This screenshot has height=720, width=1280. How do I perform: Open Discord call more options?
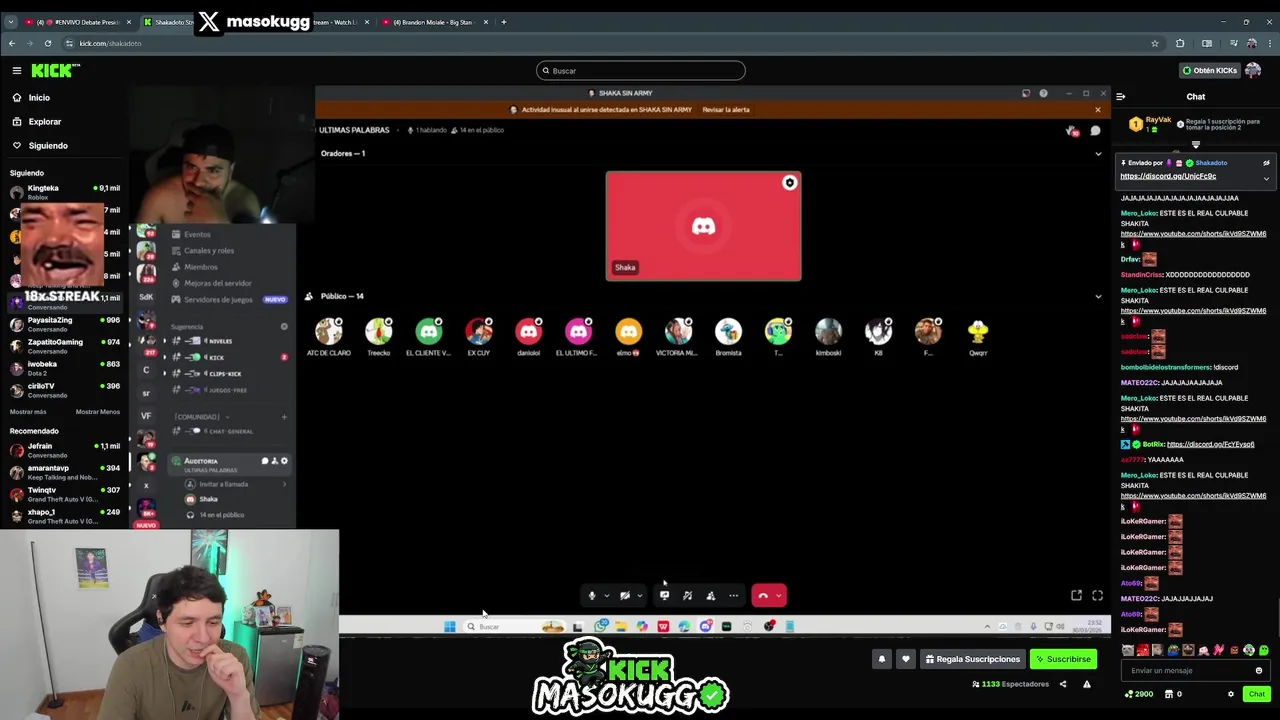tap(734, 596)
